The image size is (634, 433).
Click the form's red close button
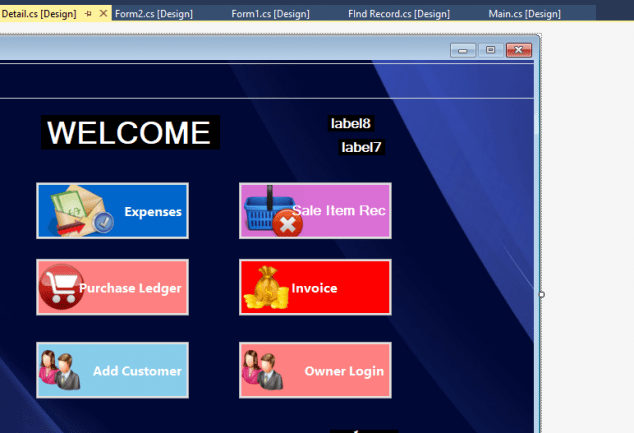519,50
